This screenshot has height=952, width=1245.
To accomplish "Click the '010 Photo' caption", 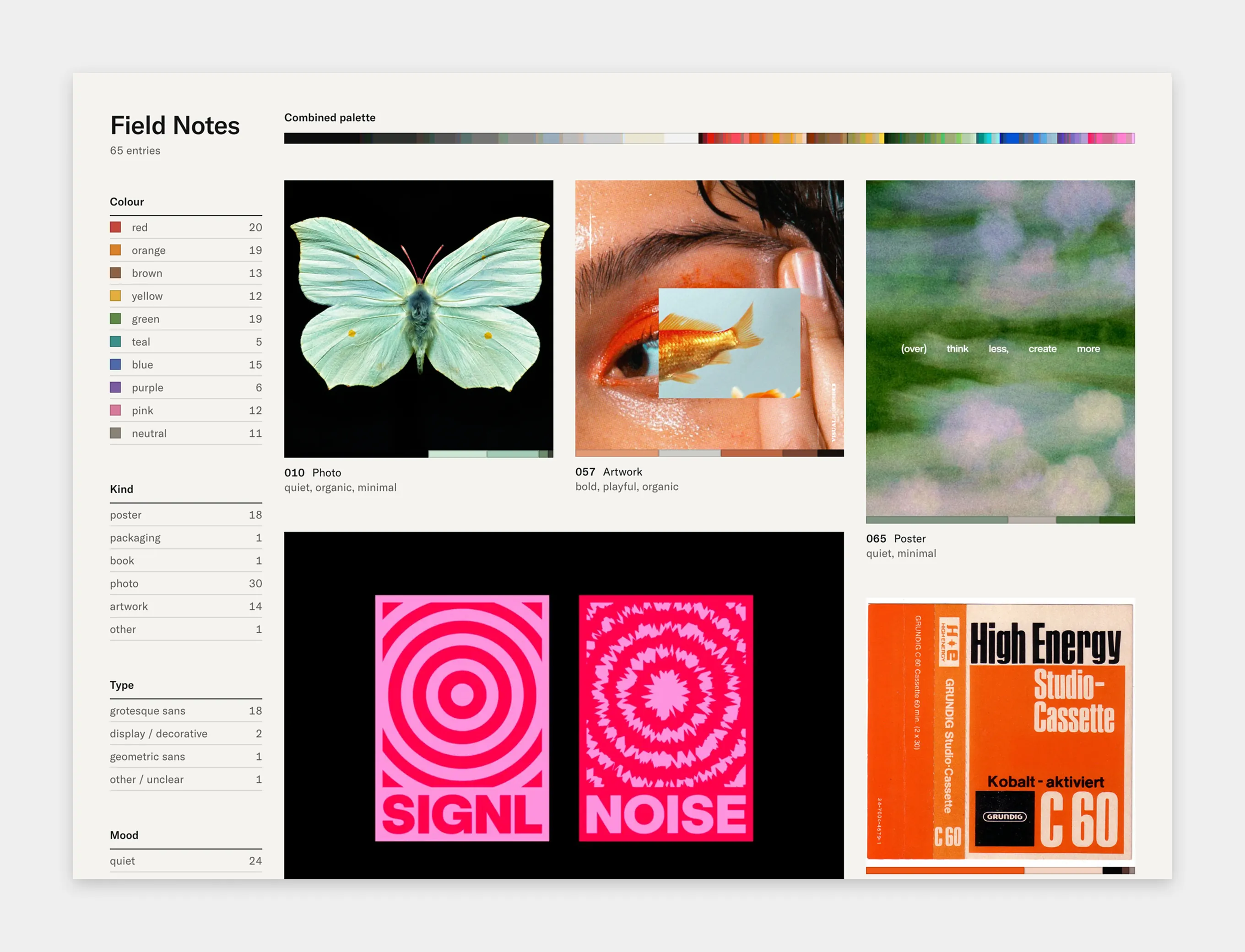I will (x=313, y=473).
